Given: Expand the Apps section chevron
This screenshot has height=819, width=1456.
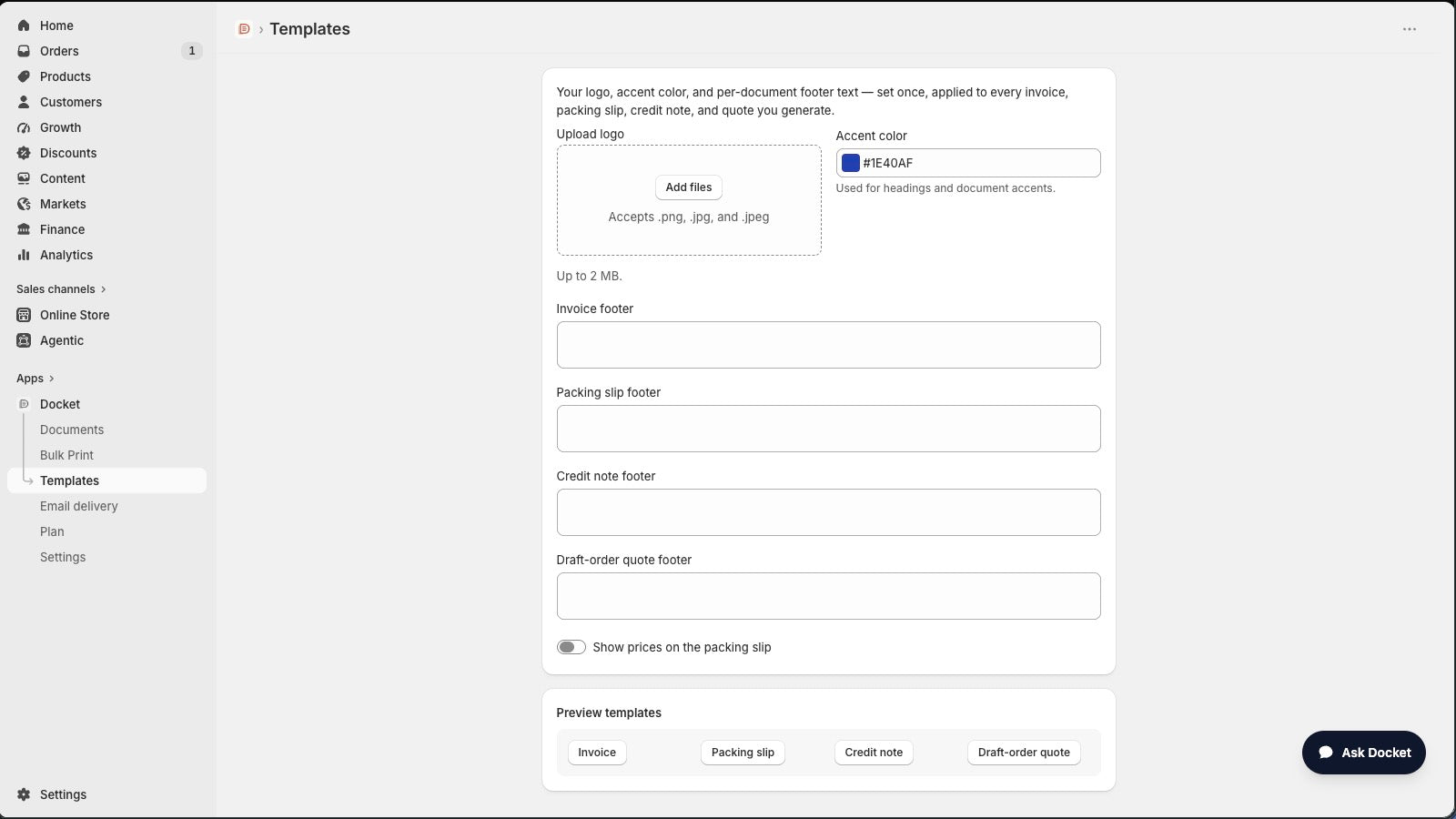Looking at the screenshot, I should coord(52,379).
